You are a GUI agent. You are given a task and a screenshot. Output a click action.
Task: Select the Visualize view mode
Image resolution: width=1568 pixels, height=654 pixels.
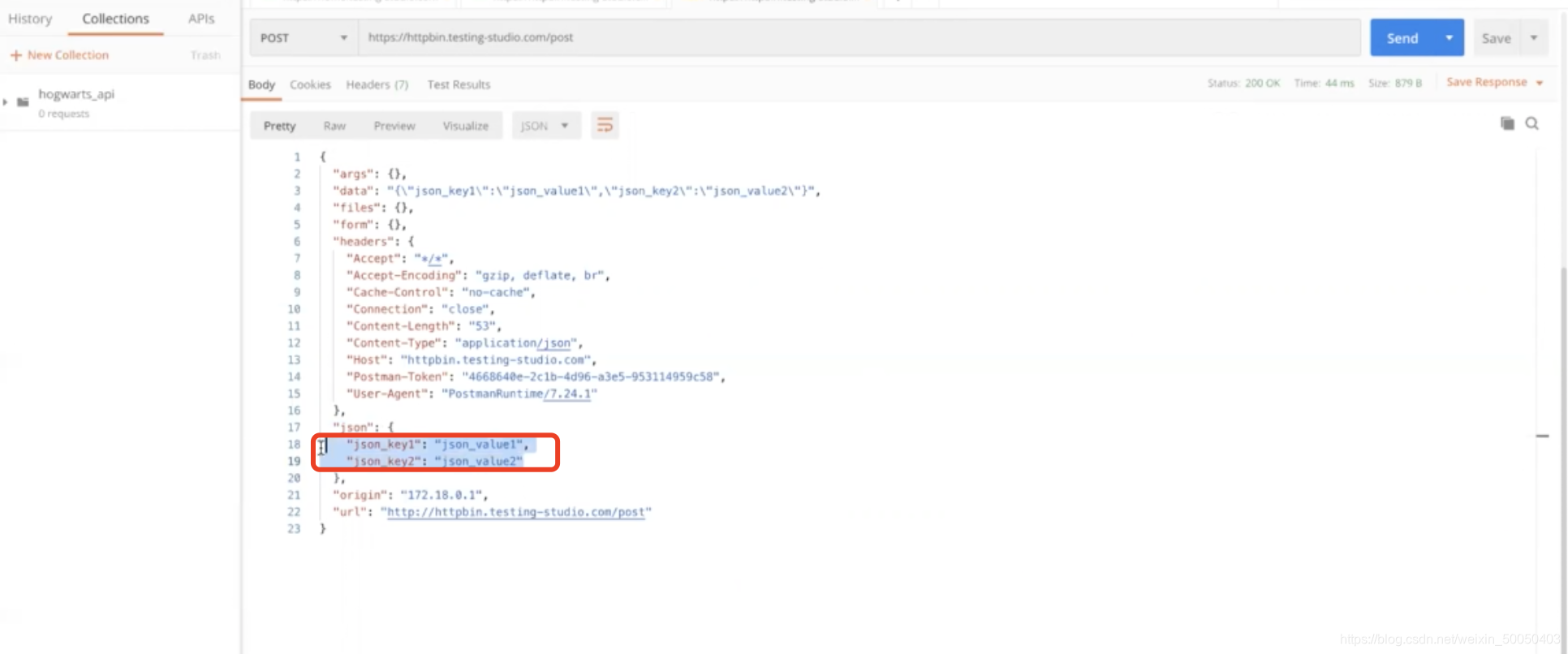pos(466,126)
